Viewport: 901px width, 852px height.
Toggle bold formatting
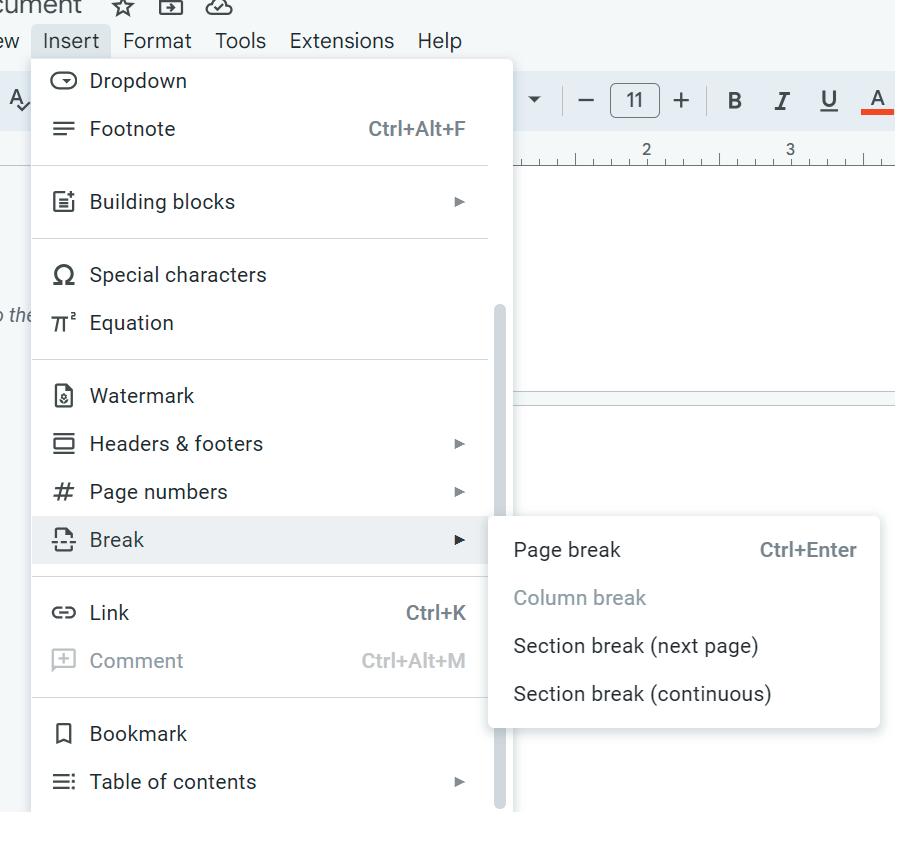coord(734,100)
